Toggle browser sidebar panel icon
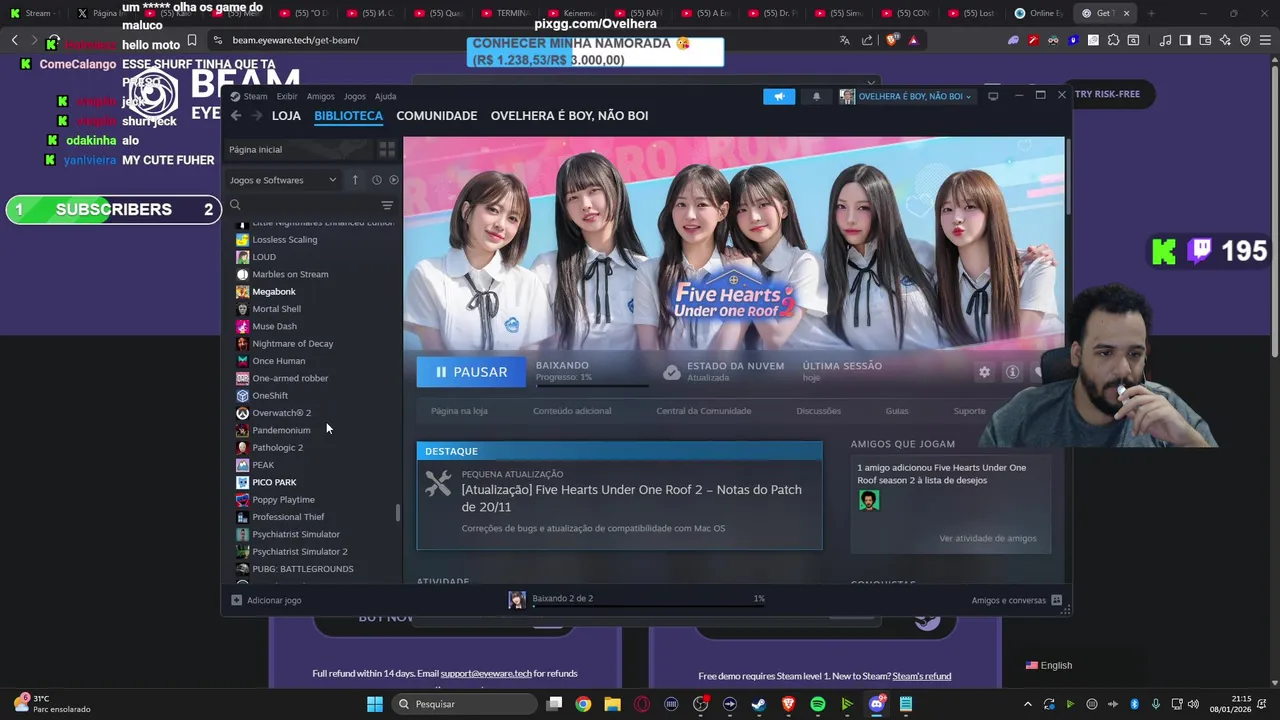Viewport: 1280px width, 720px height. pos(1185,40)
